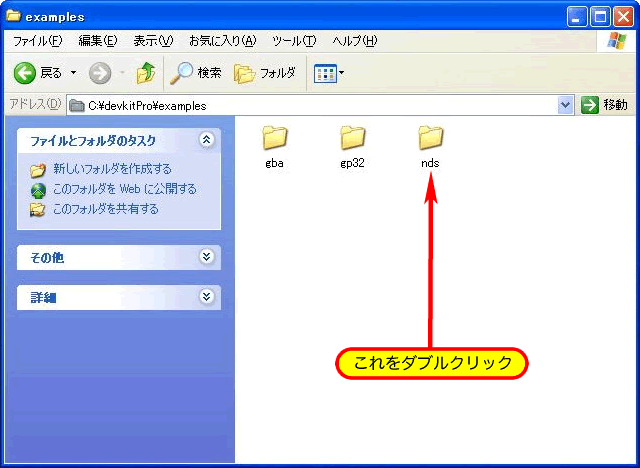The image size is (640, 468).
Task: Collapse the ファイルとフォルダのタスク panel
Action: click(207, 140)
